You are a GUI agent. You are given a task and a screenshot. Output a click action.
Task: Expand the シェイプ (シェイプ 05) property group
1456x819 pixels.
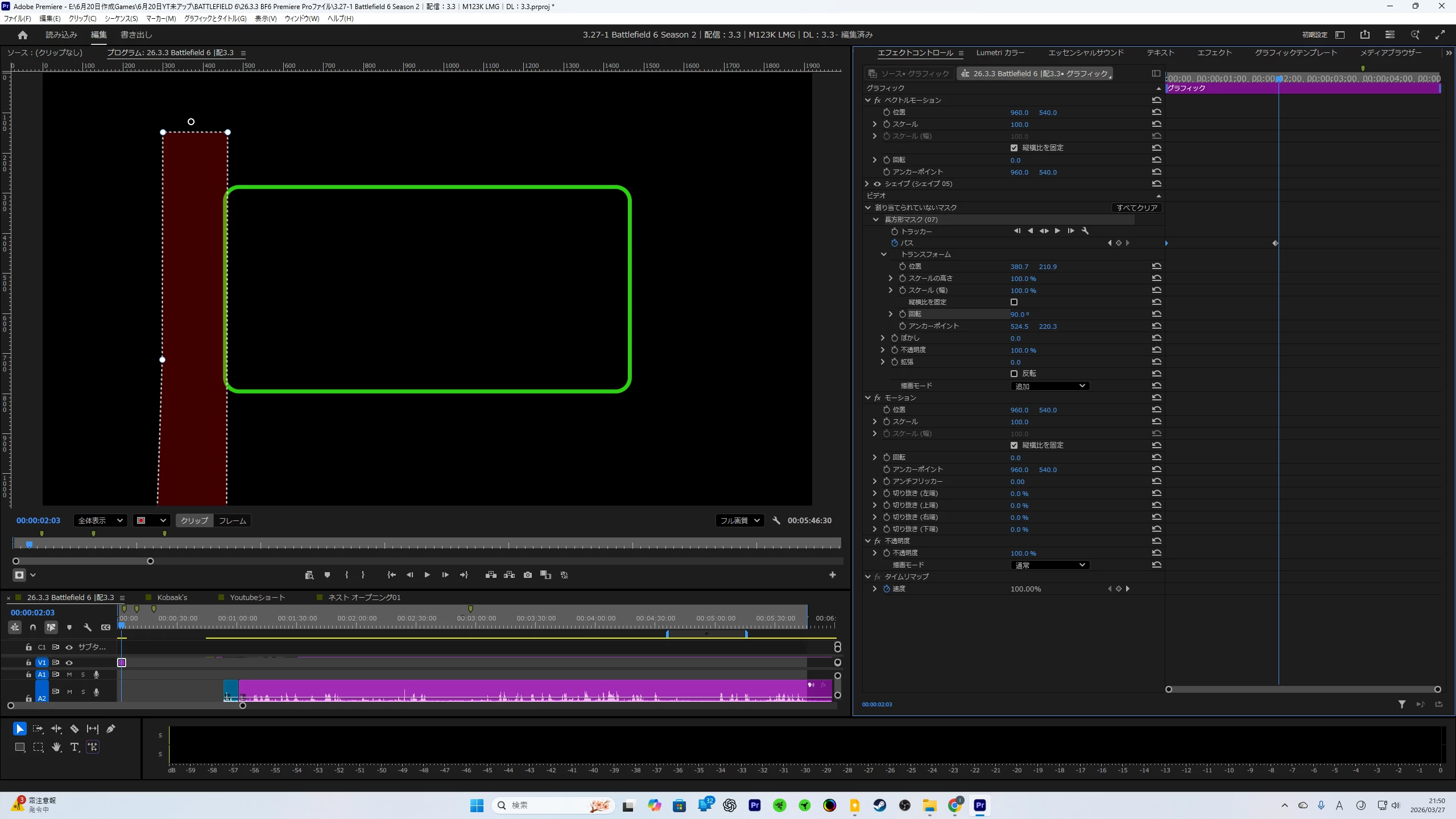[x=867, y=184]
